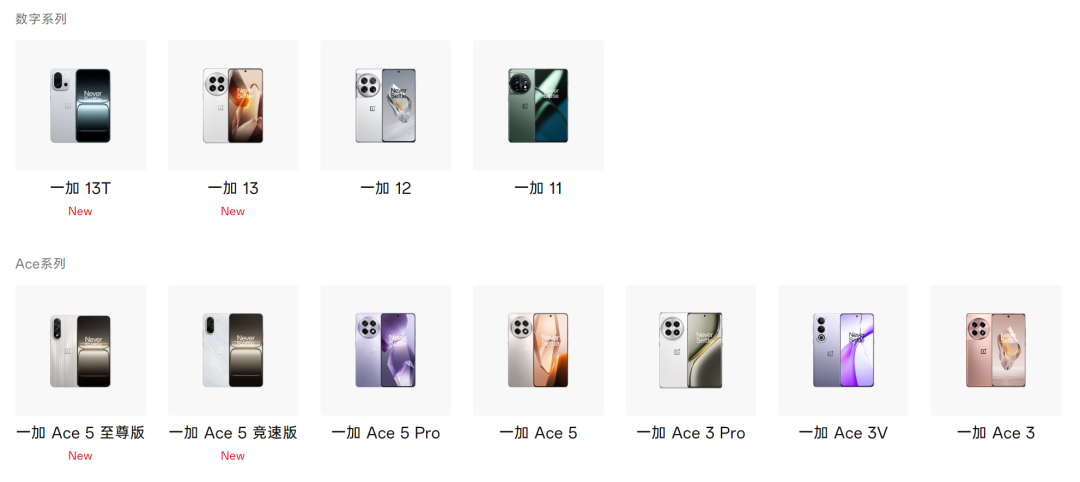Select the 一加 13 product thumbnail
Screen dimensions: 1080x482
233,105
